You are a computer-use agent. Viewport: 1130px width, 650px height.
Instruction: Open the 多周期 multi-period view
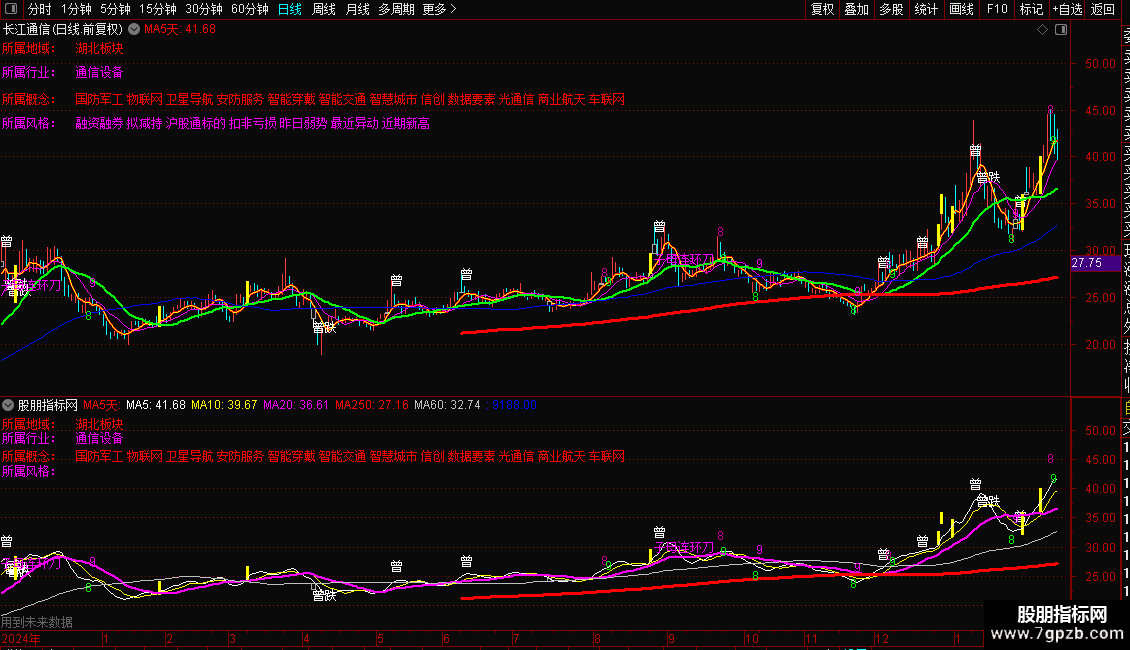(396, 9)
